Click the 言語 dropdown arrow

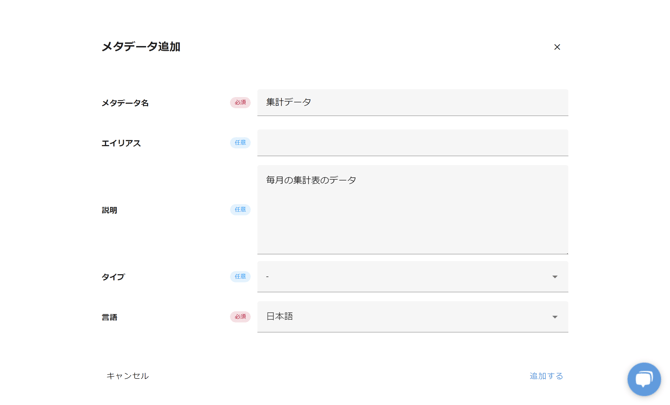(555, 317)
